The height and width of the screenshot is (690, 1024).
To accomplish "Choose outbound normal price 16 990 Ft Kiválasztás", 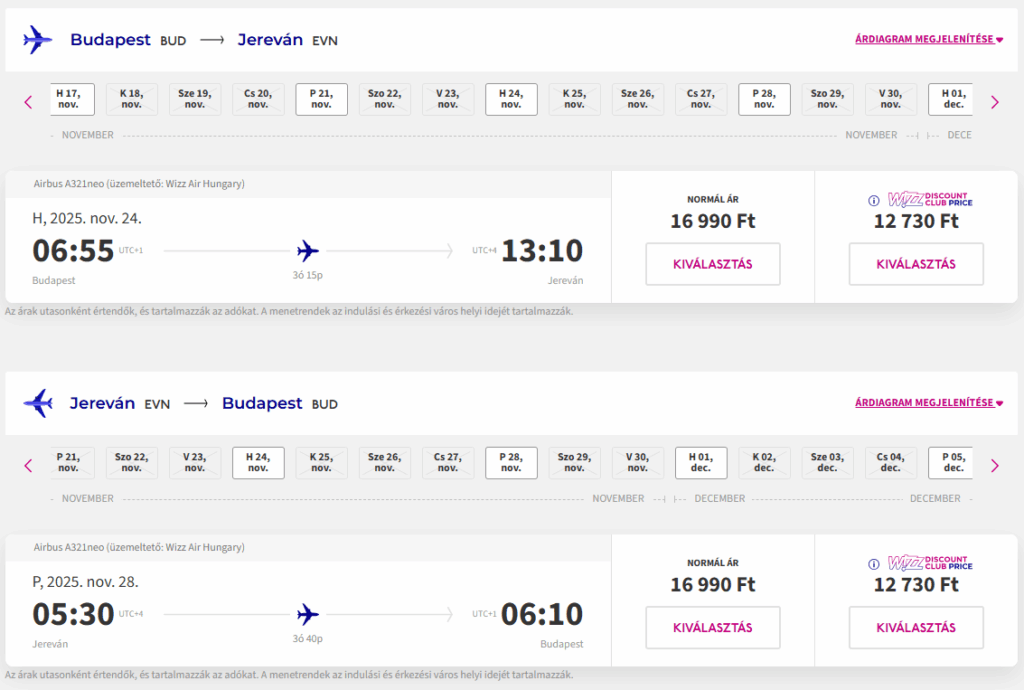I will tap(712, 264).
